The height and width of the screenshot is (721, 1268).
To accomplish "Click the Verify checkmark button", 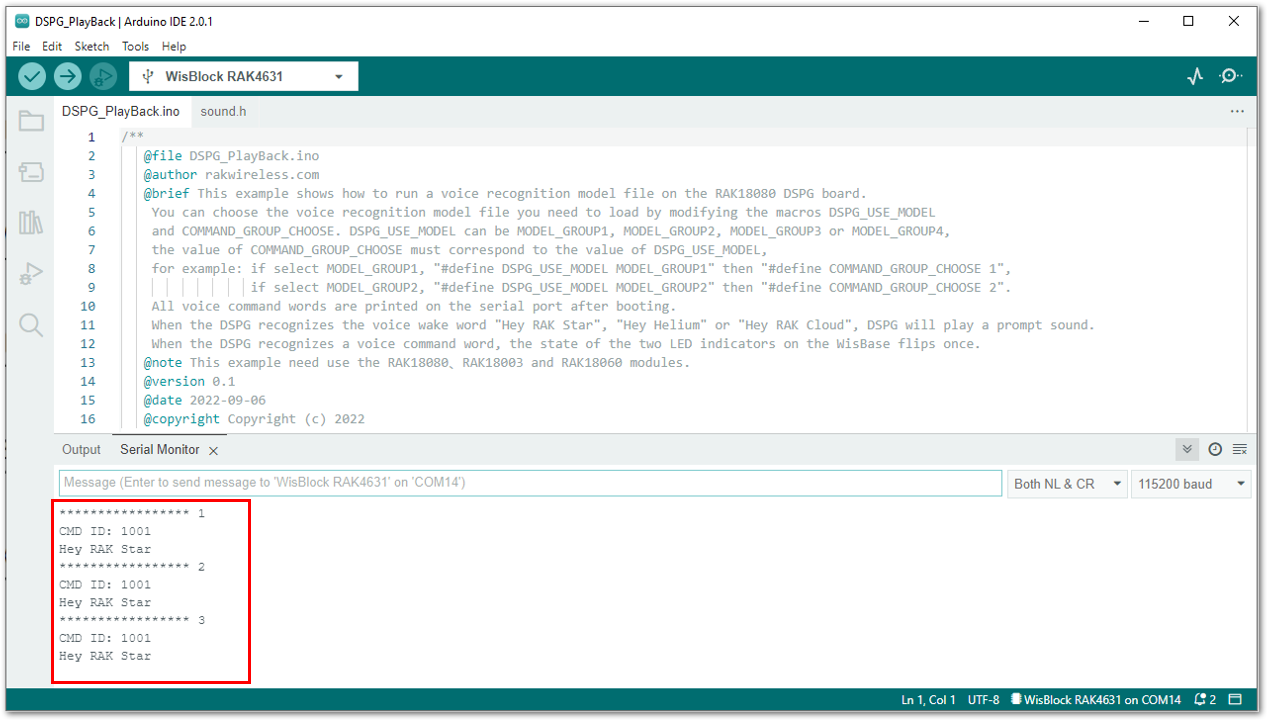I will pos(32,76).
